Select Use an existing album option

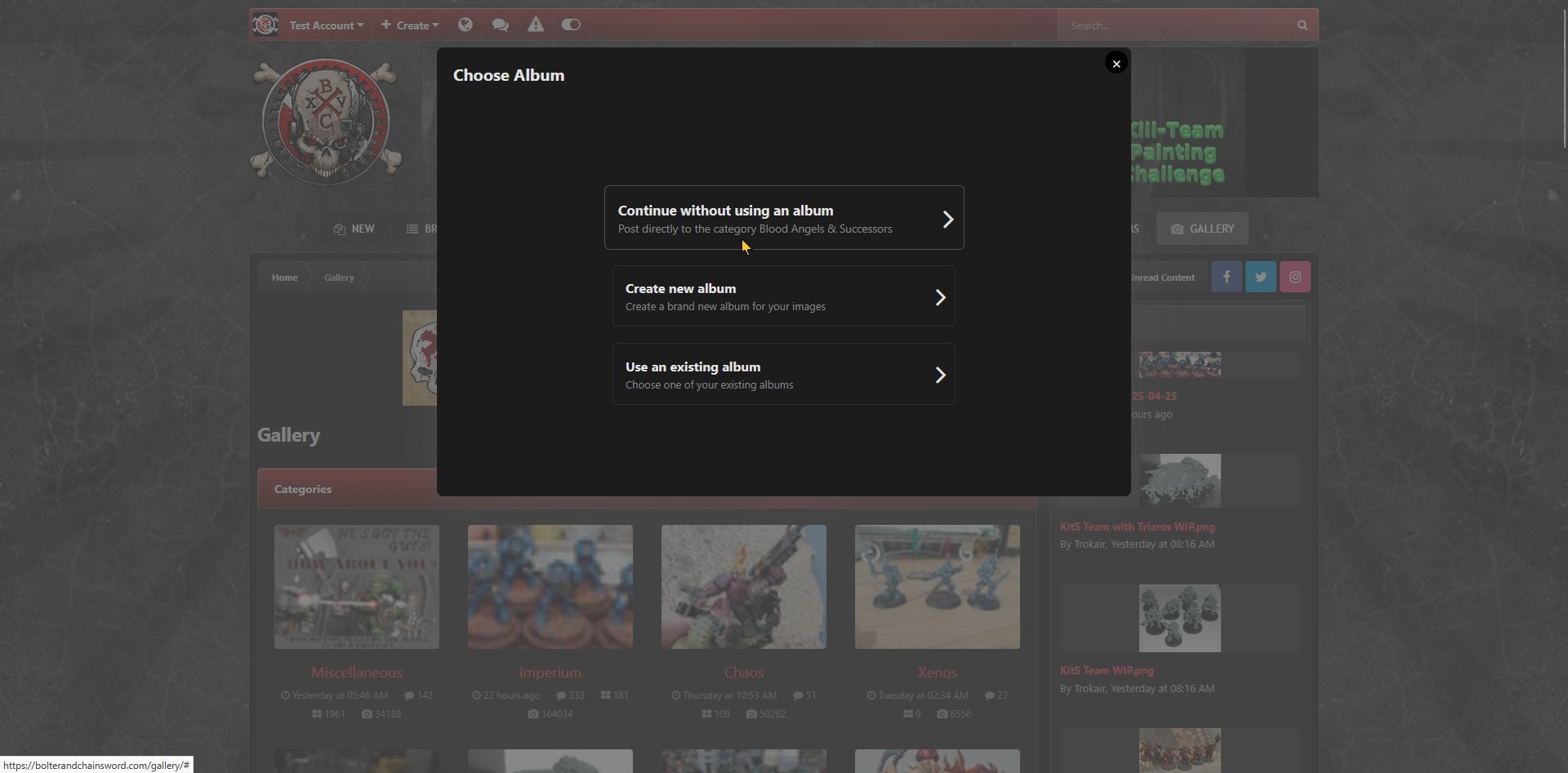[783, 375]
